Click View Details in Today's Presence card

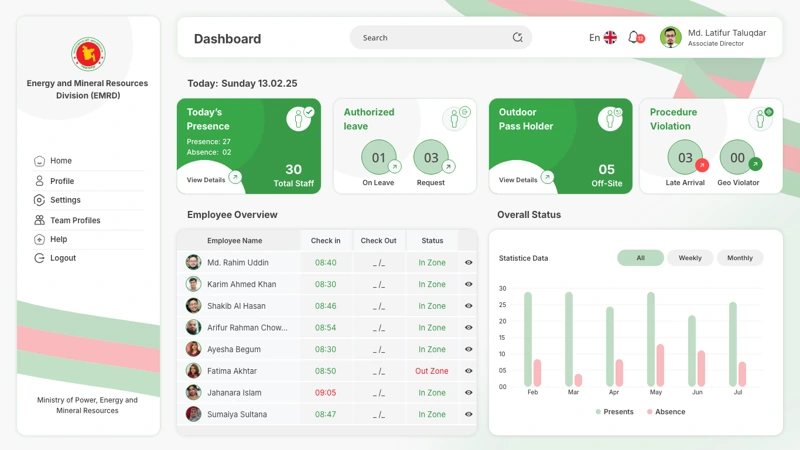(x=206, y=180)
